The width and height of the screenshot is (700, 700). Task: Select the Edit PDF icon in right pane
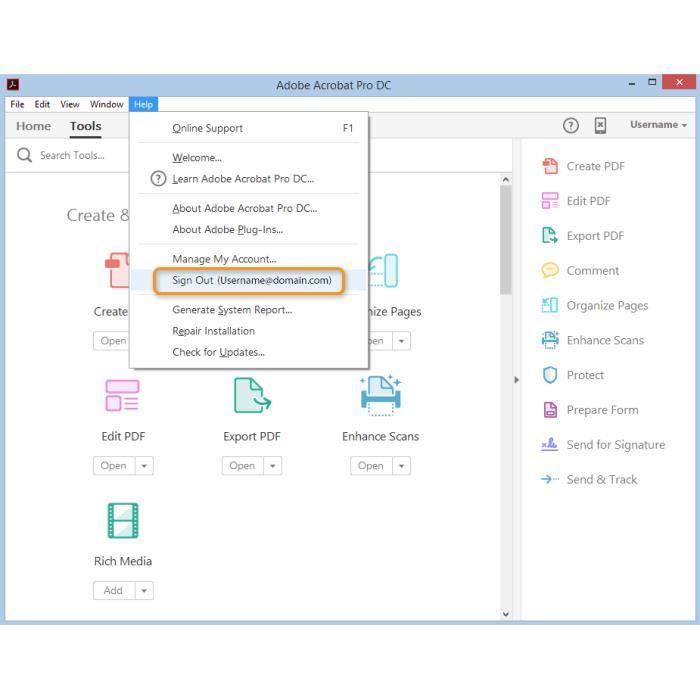click(550, 201)
